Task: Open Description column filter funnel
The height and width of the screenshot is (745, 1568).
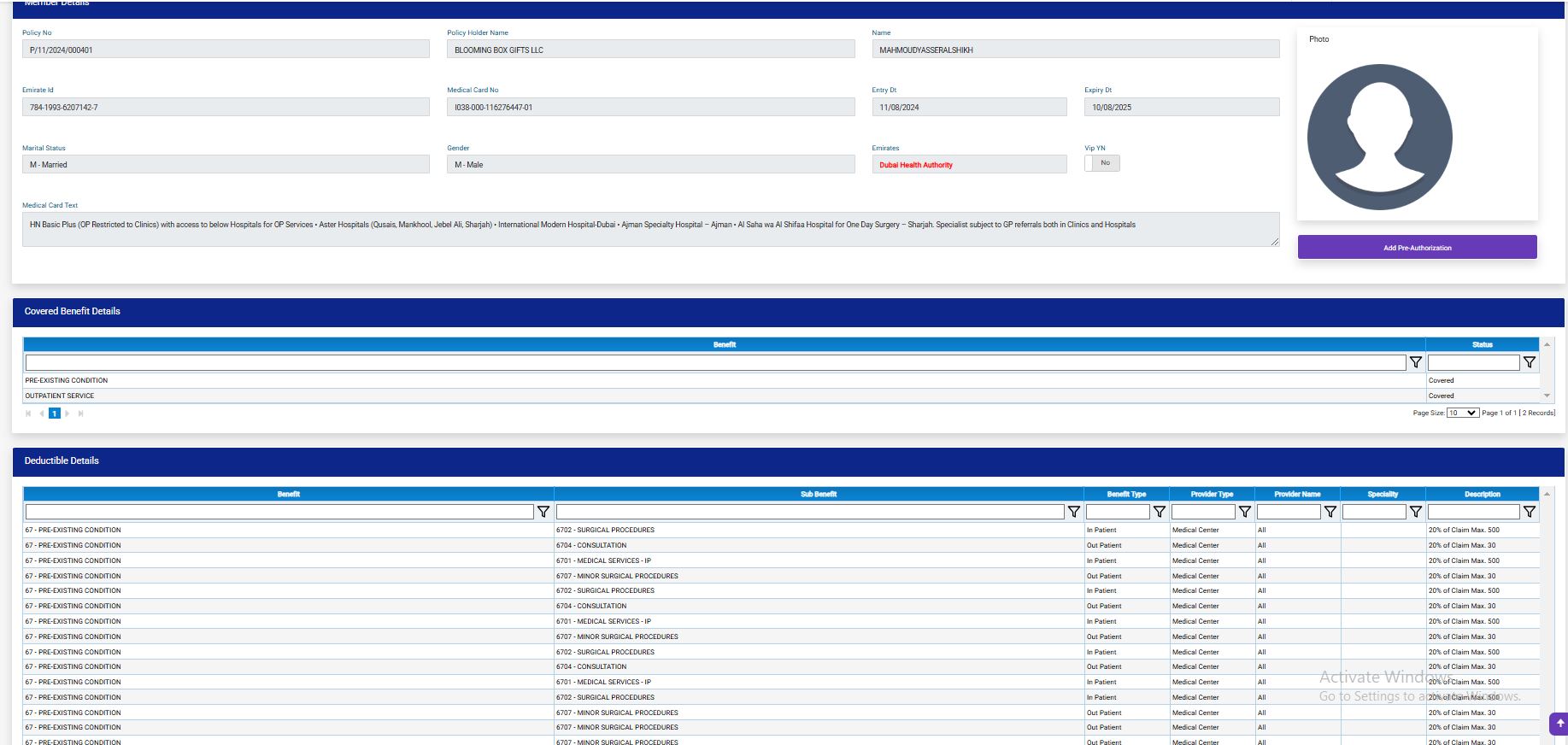Action: [x=1530, y=512]
